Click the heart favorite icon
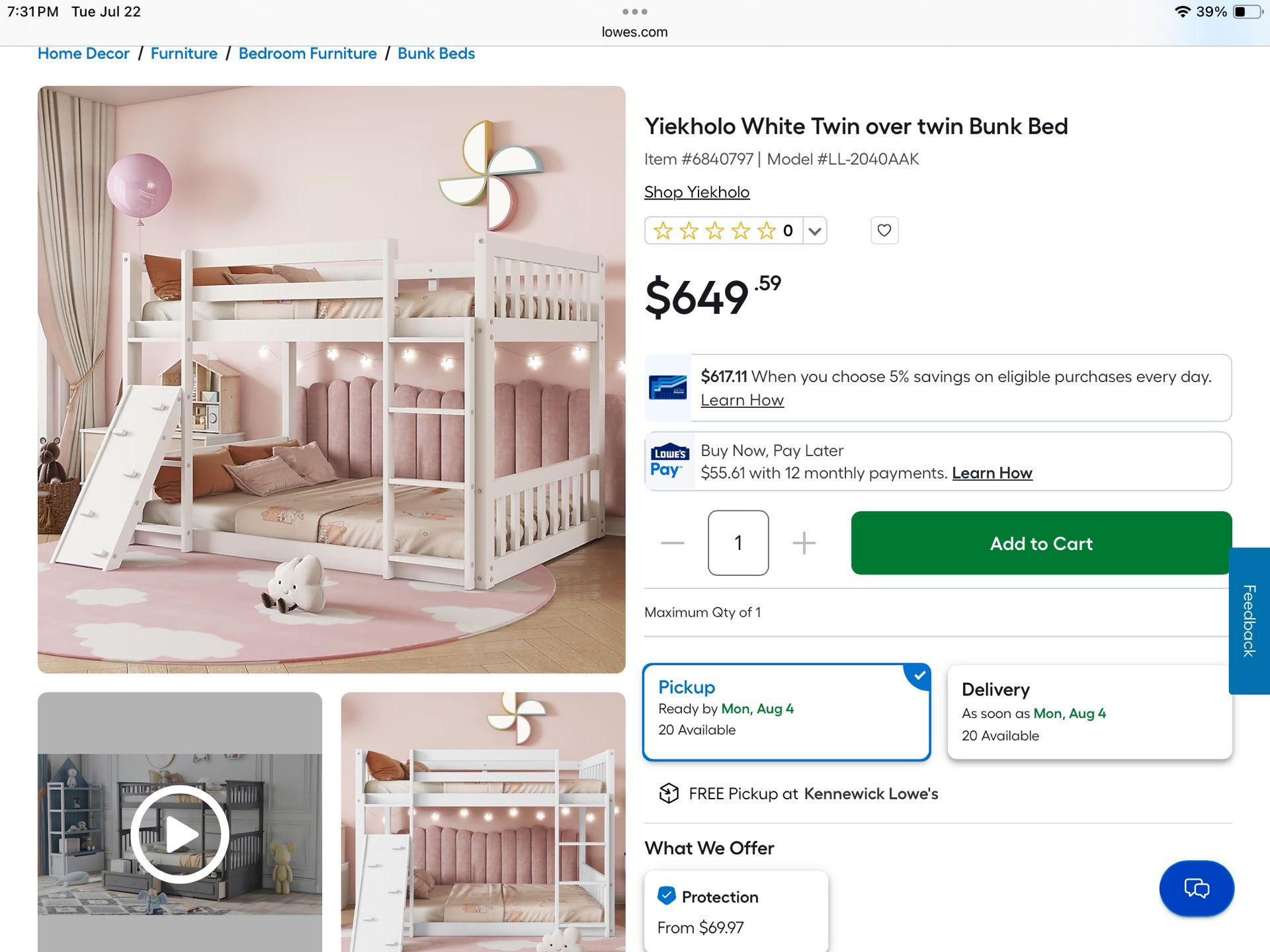1270x952 pixels. tap(884, 231)
